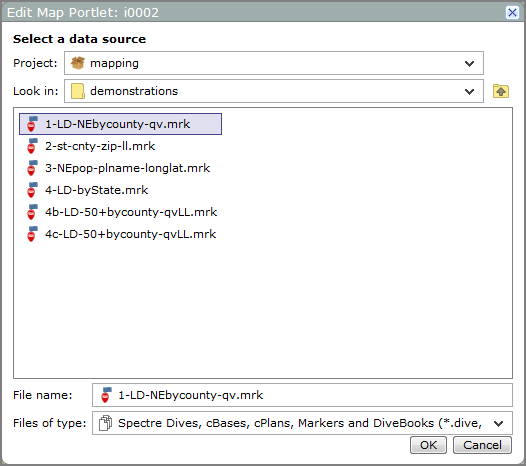This screenshot has width=526, height=466.
Task: Click marker icon beside 4b-LD-50+bycounty-qvLL.mrk
Action: click(x=32, y=212)
